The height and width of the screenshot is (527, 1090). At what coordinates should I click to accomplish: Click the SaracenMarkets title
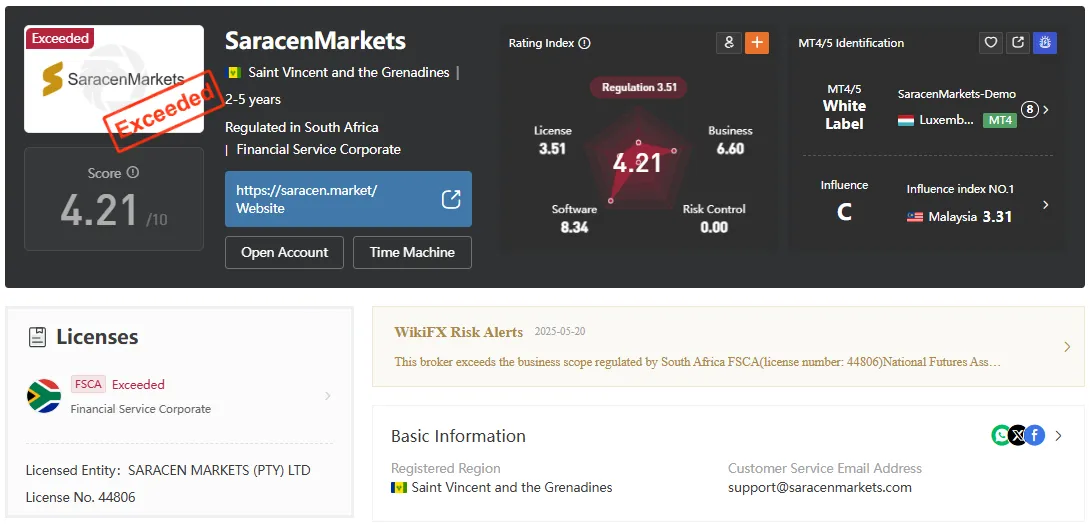coord(316,40)
